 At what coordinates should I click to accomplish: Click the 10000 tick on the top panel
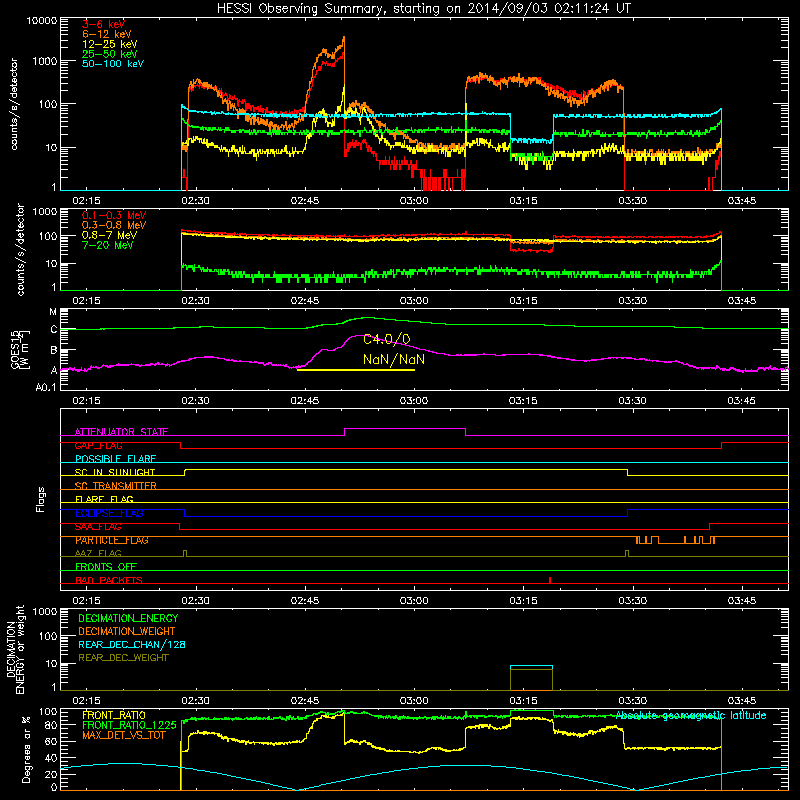[x=42, y=20]
